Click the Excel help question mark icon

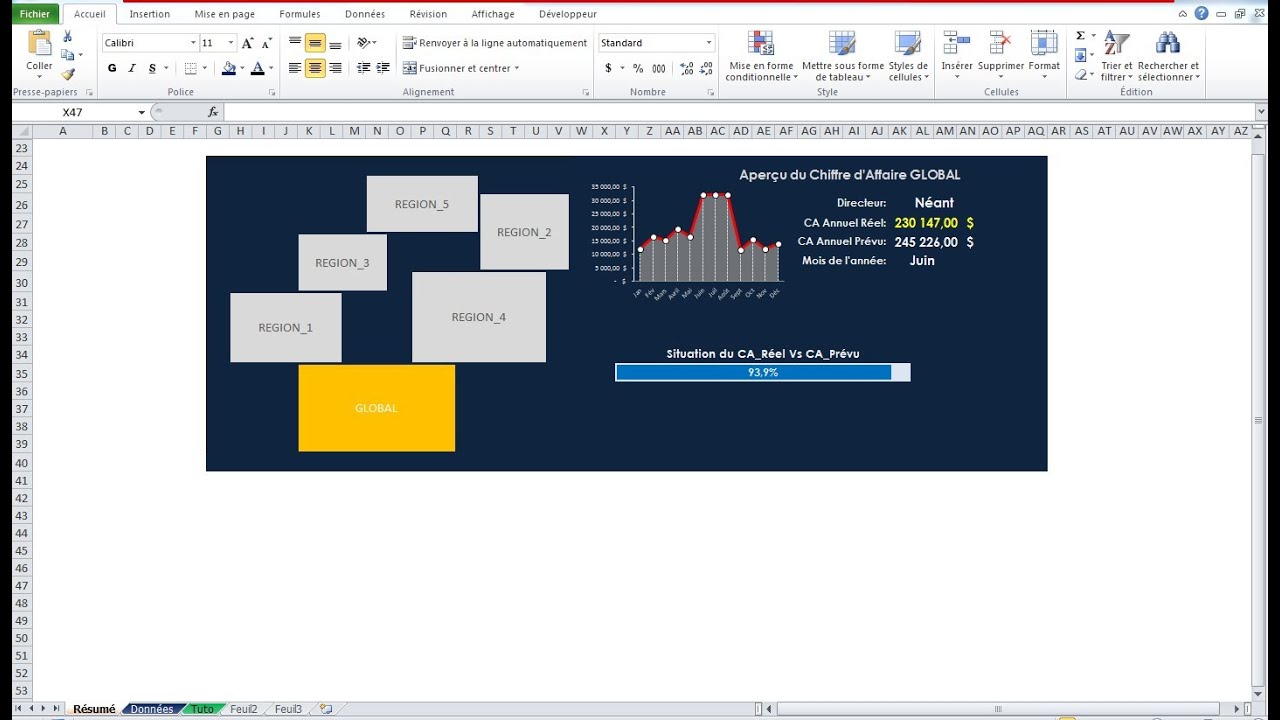coord(1201,14)
